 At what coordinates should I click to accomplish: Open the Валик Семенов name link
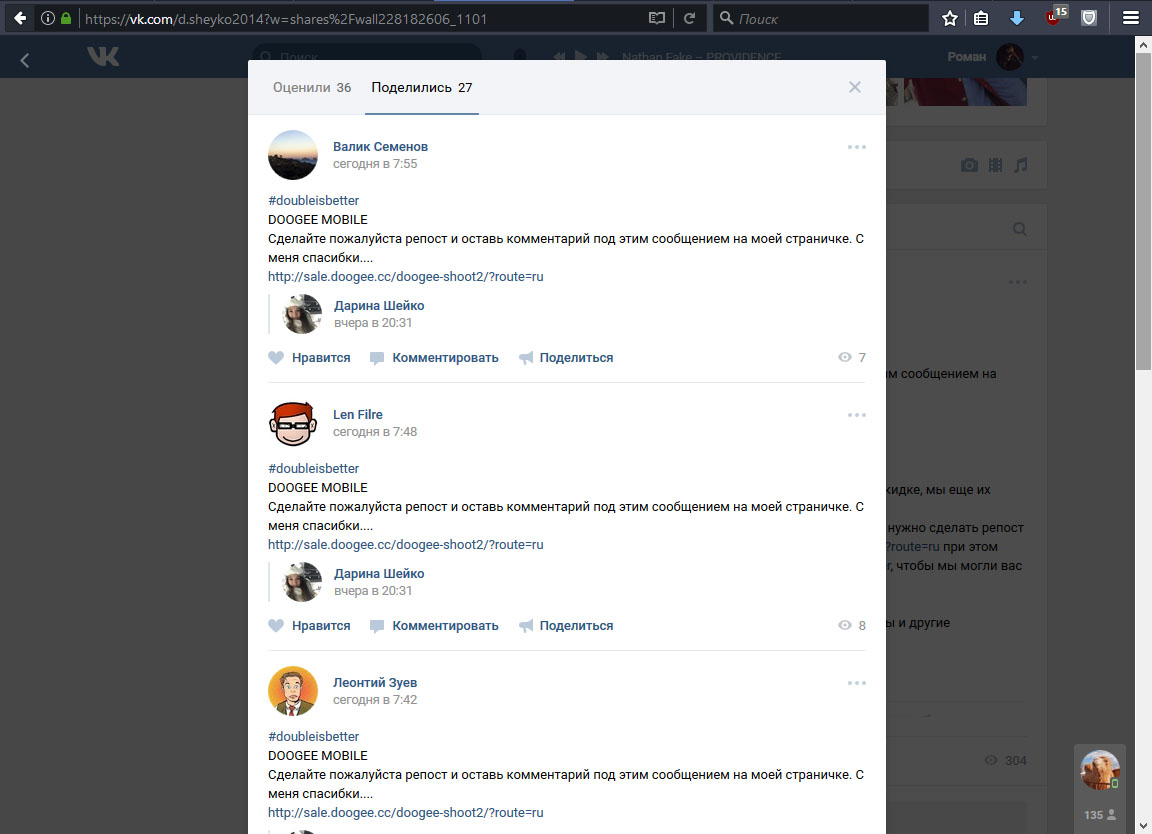380,146
